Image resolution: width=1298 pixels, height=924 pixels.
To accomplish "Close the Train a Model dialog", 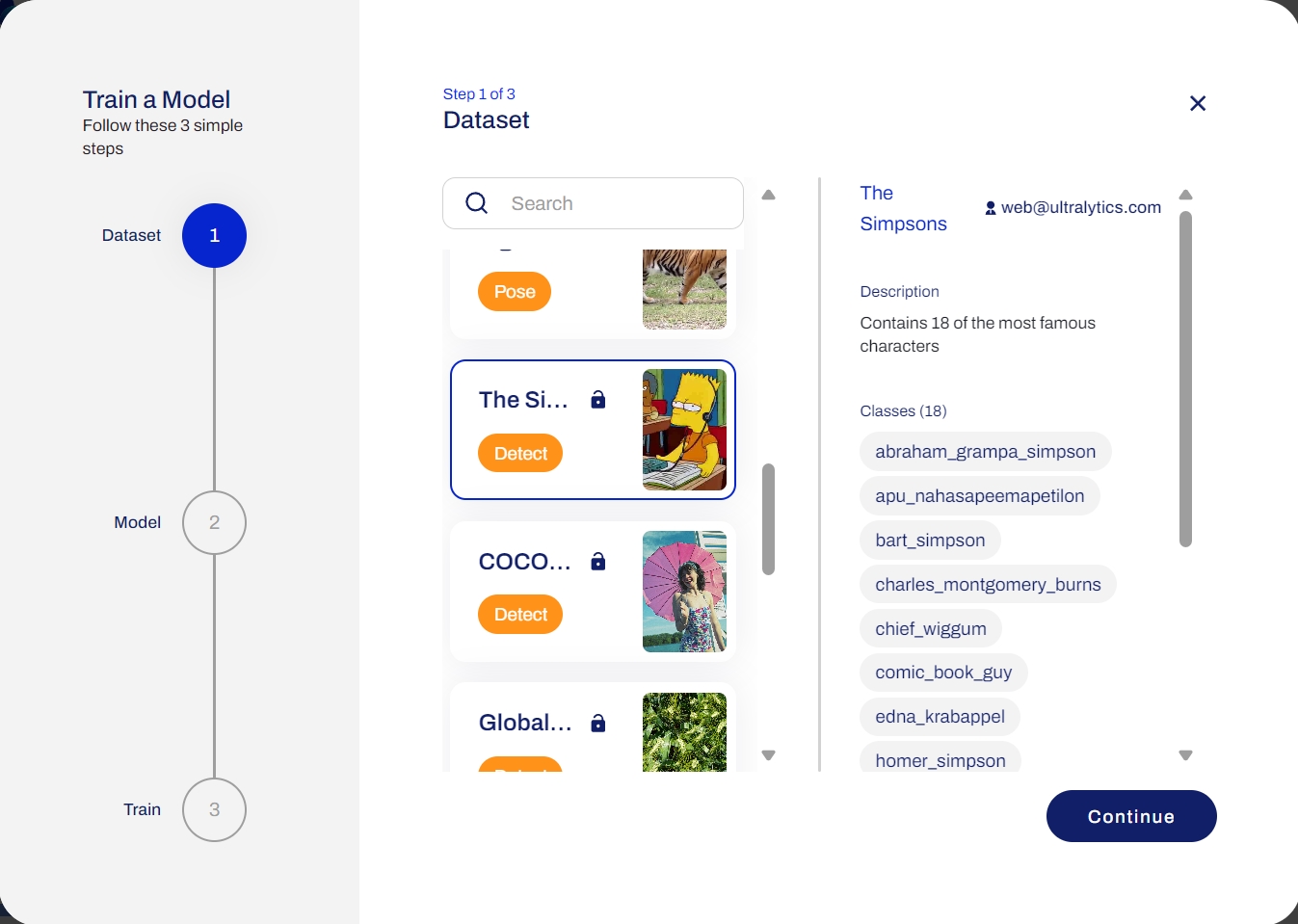I will (1198, 103).
